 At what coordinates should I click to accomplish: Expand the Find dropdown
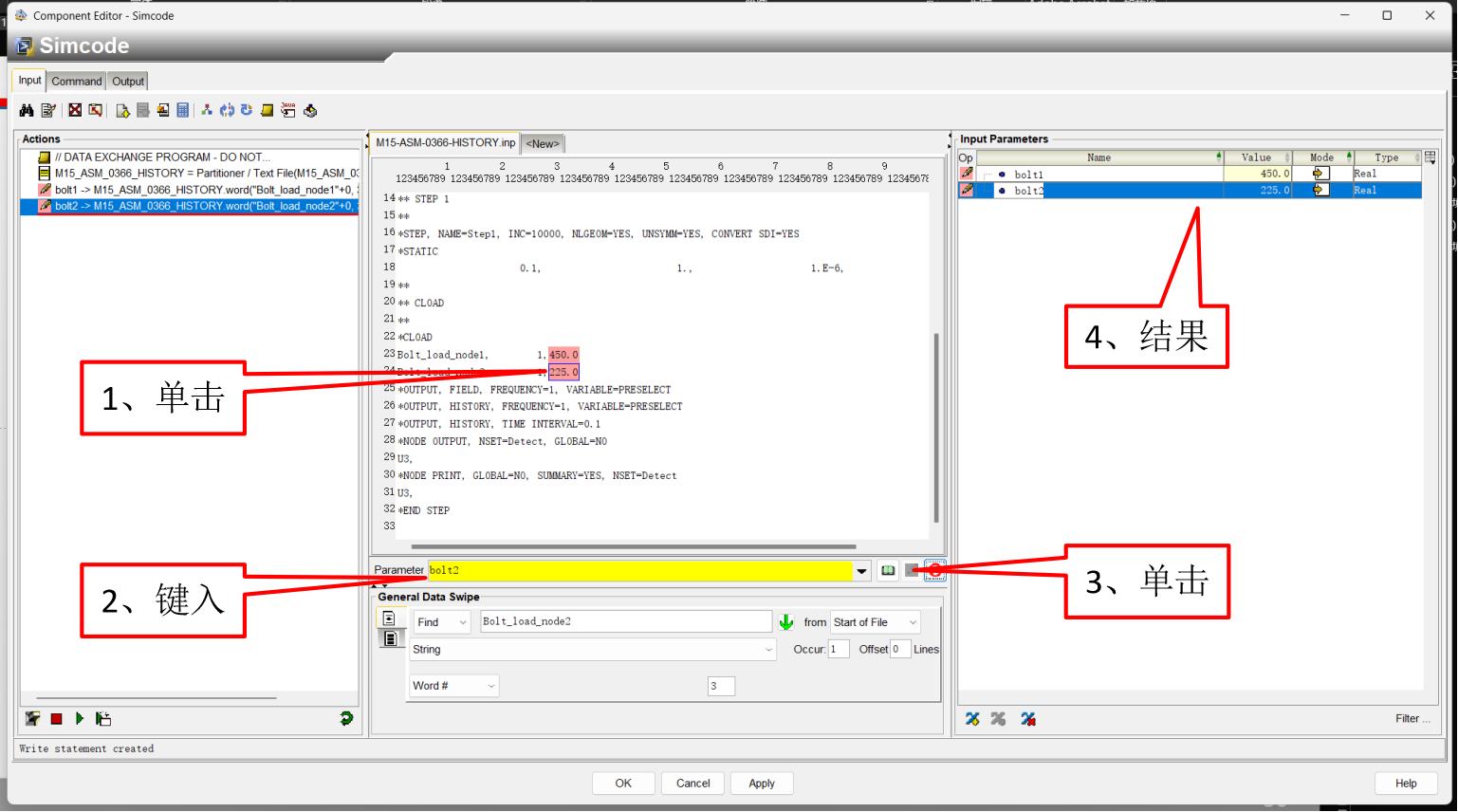[463, 622]
